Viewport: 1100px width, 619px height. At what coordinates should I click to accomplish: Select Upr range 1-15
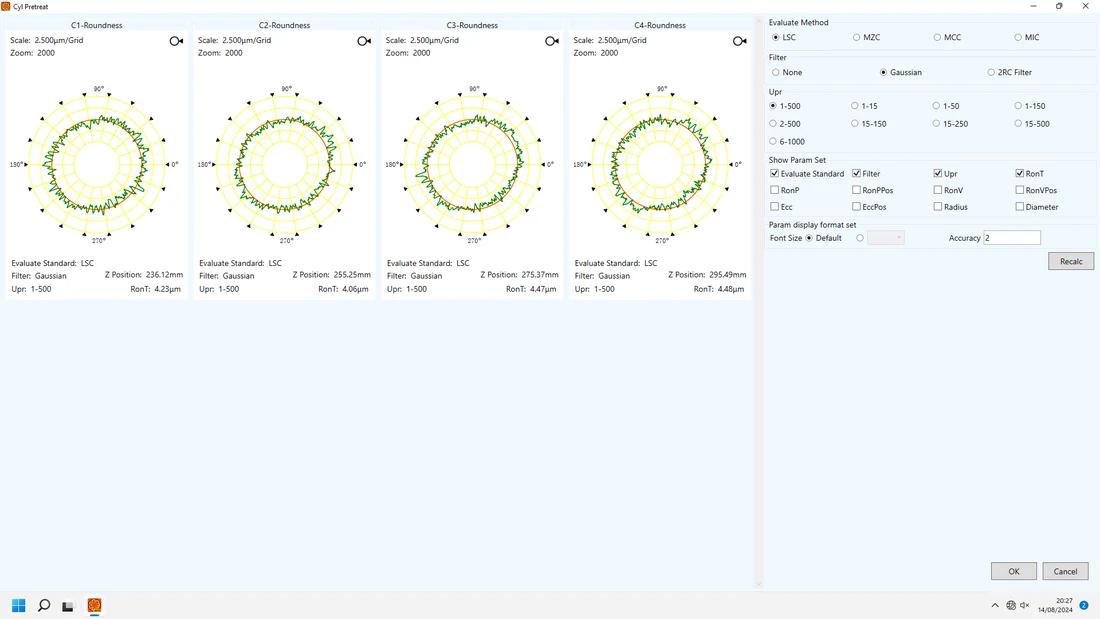tap(864, 106)
